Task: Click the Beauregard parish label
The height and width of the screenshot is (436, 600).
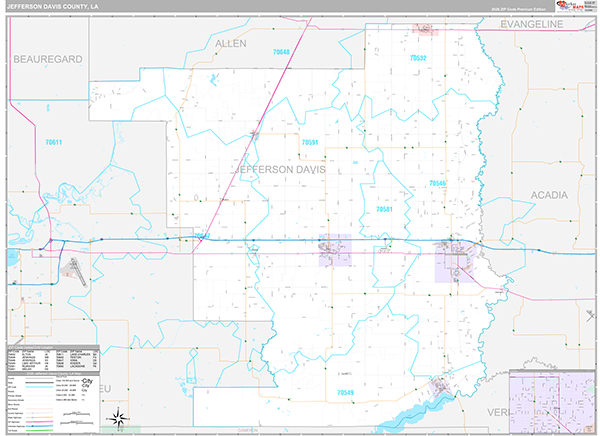Action: click(x=47, y=60)
